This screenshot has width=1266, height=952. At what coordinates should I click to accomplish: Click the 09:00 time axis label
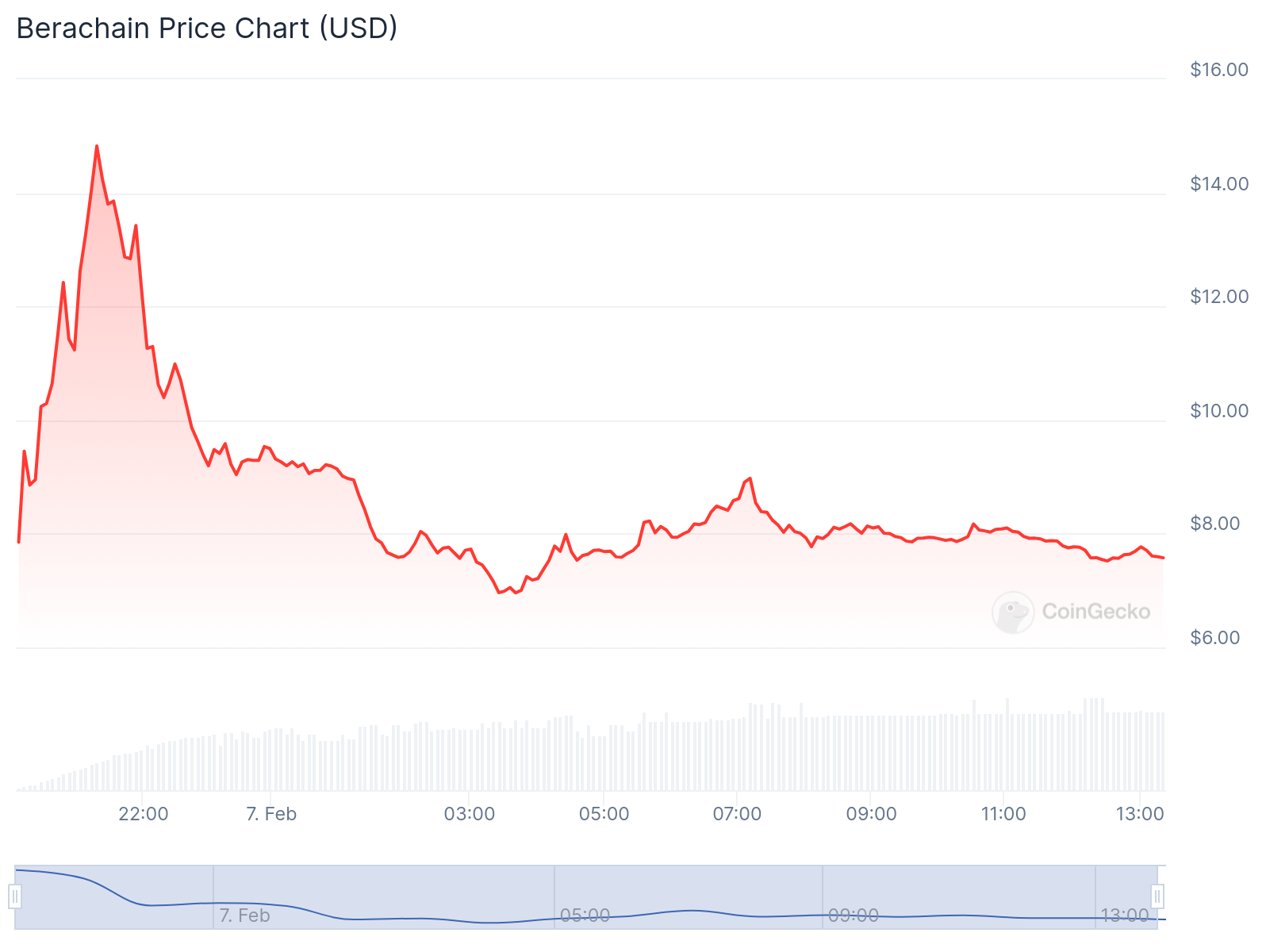(x=871, y=814)
